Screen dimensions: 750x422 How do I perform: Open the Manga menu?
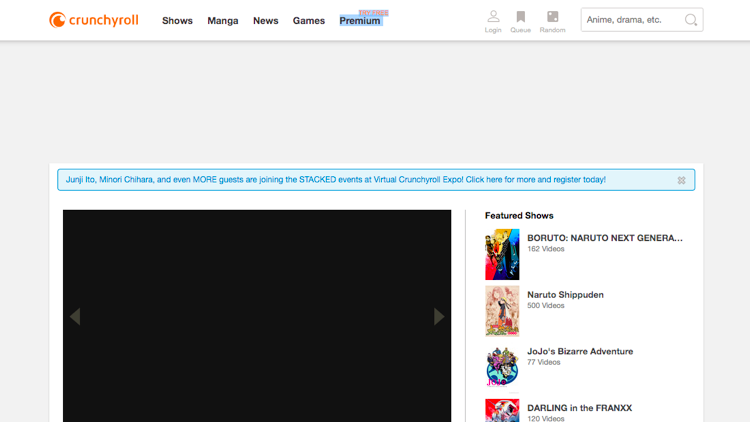click(223, 21)
